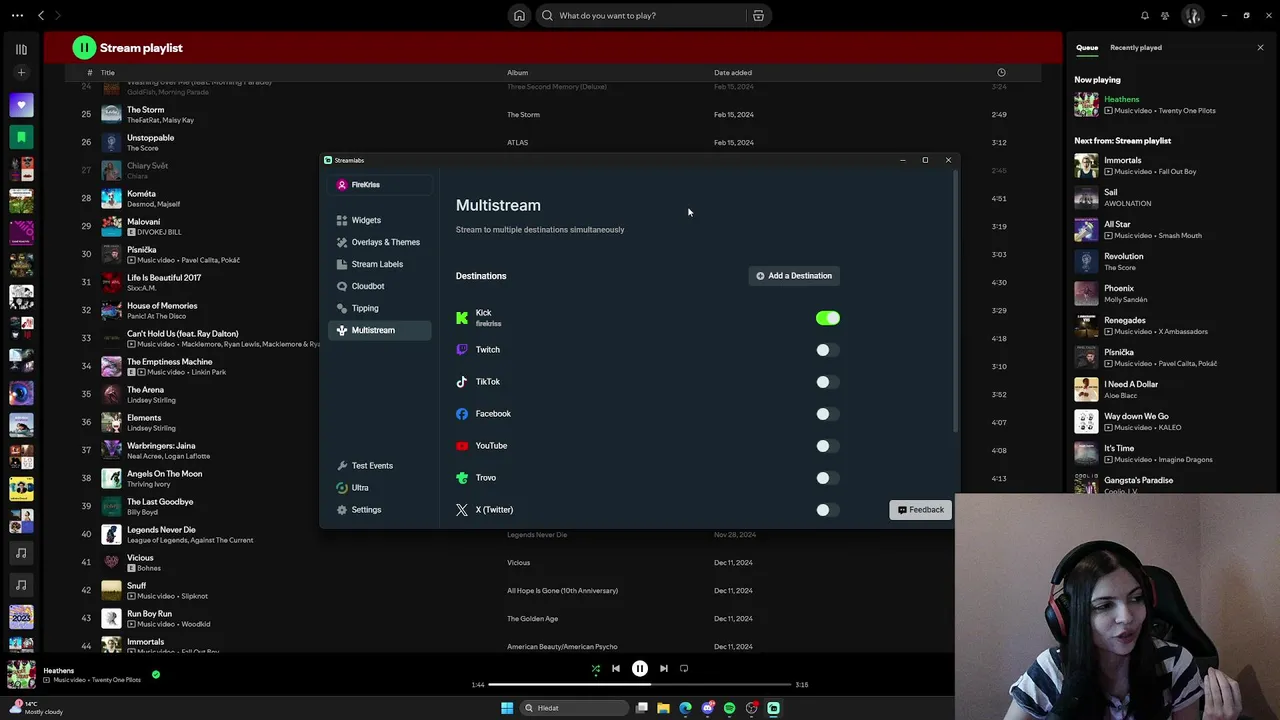This screenshot has height=720, width=1280.
Task: Click the Trovo logo icon
Action: pos(462,478)
